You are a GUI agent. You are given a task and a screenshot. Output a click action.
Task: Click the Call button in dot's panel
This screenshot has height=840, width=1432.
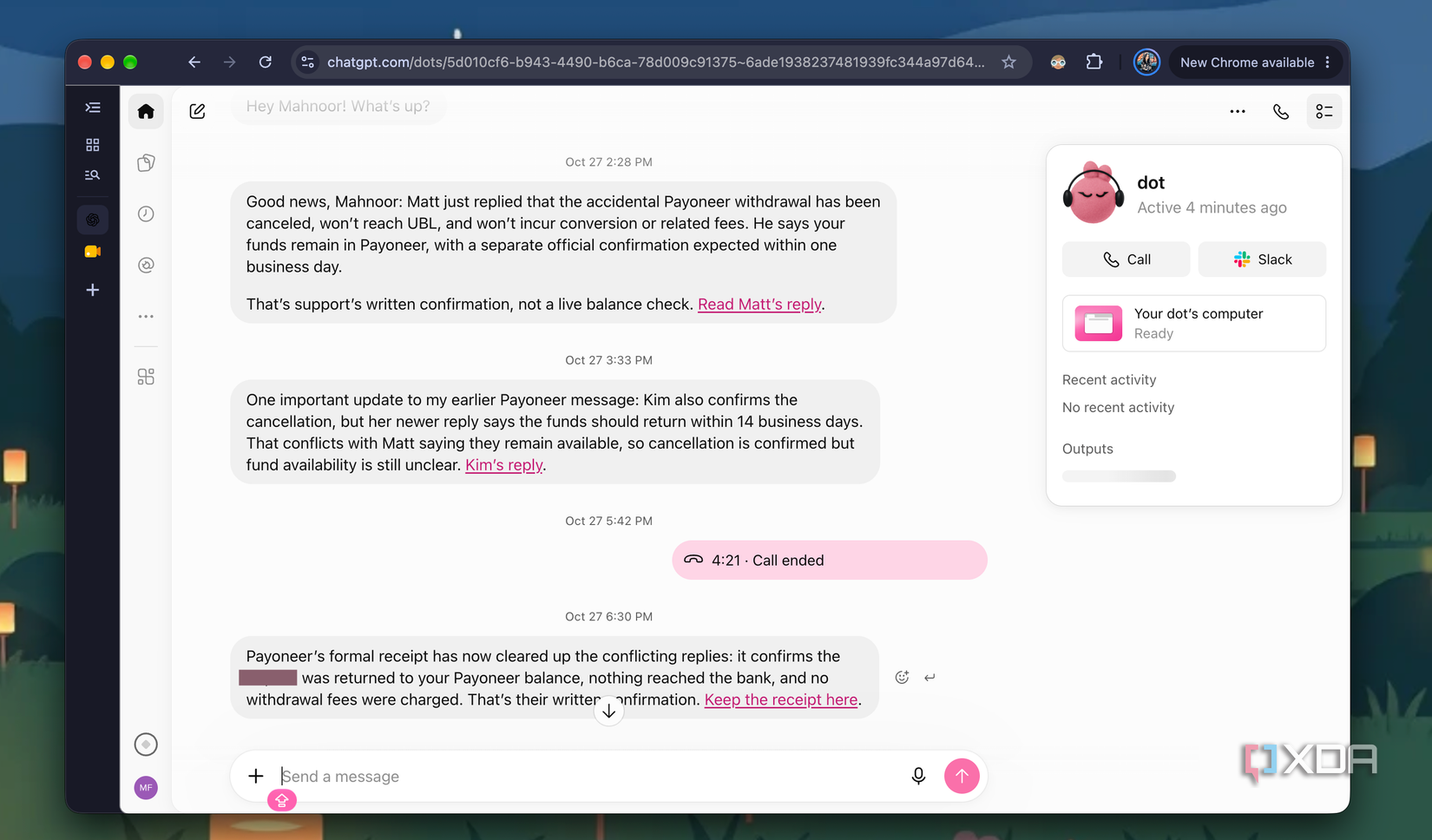(1127, 259)
